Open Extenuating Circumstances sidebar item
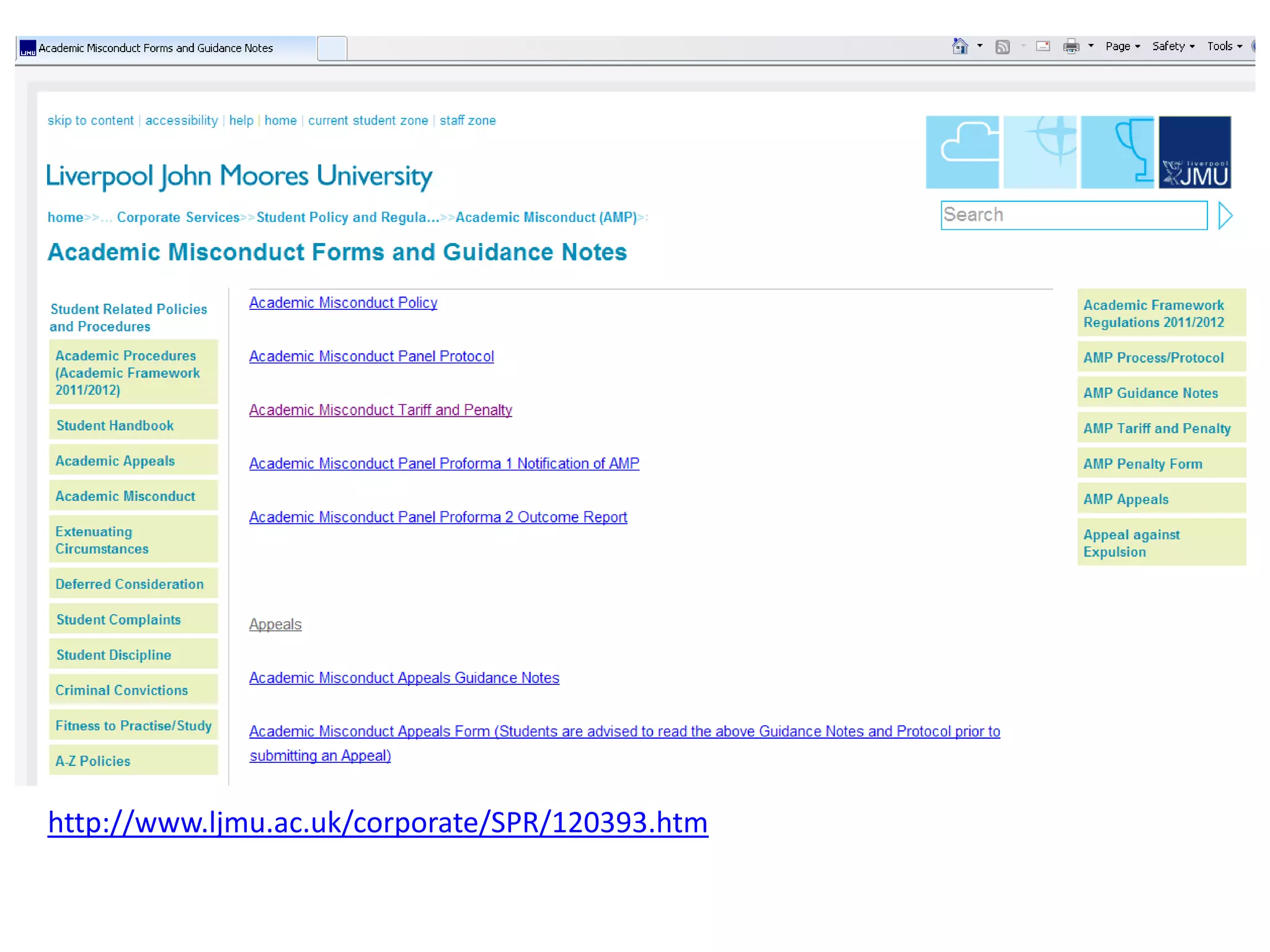1270x952 pixels. click(133, 540)
